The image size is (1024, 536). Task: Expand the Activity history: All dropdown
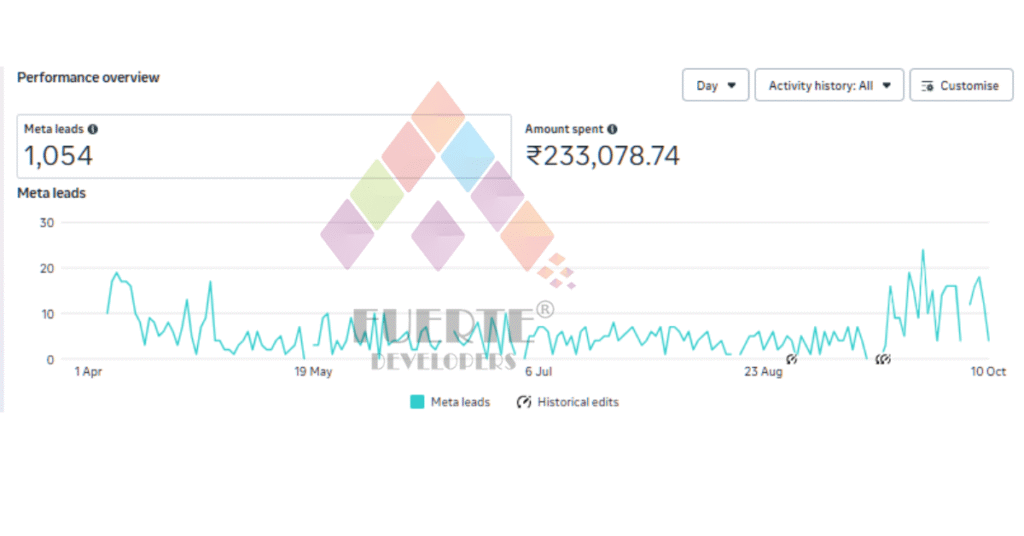tap(829, 86)
